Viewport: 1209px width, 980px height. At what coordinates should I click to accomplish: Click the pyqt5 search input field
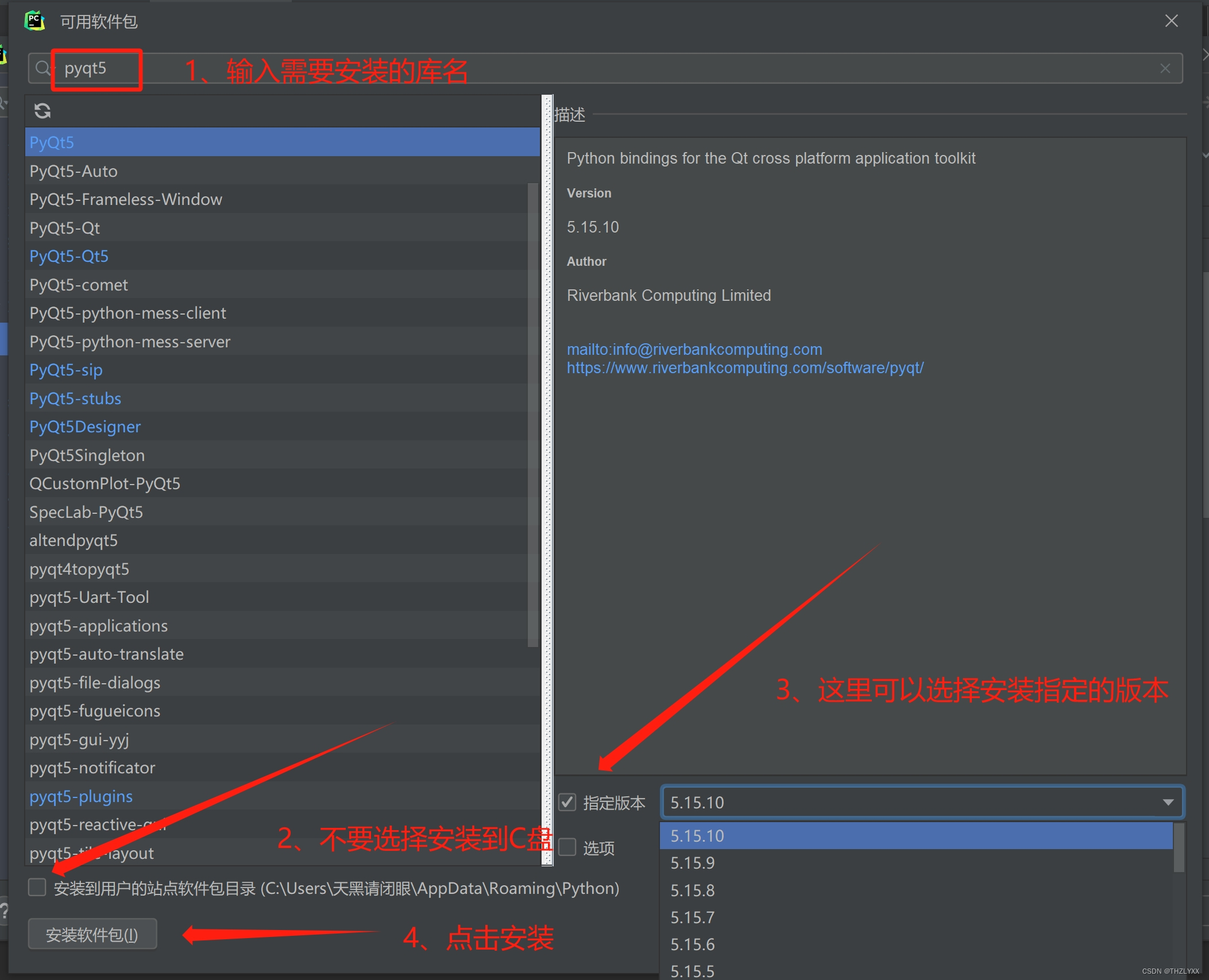point(605,68)
